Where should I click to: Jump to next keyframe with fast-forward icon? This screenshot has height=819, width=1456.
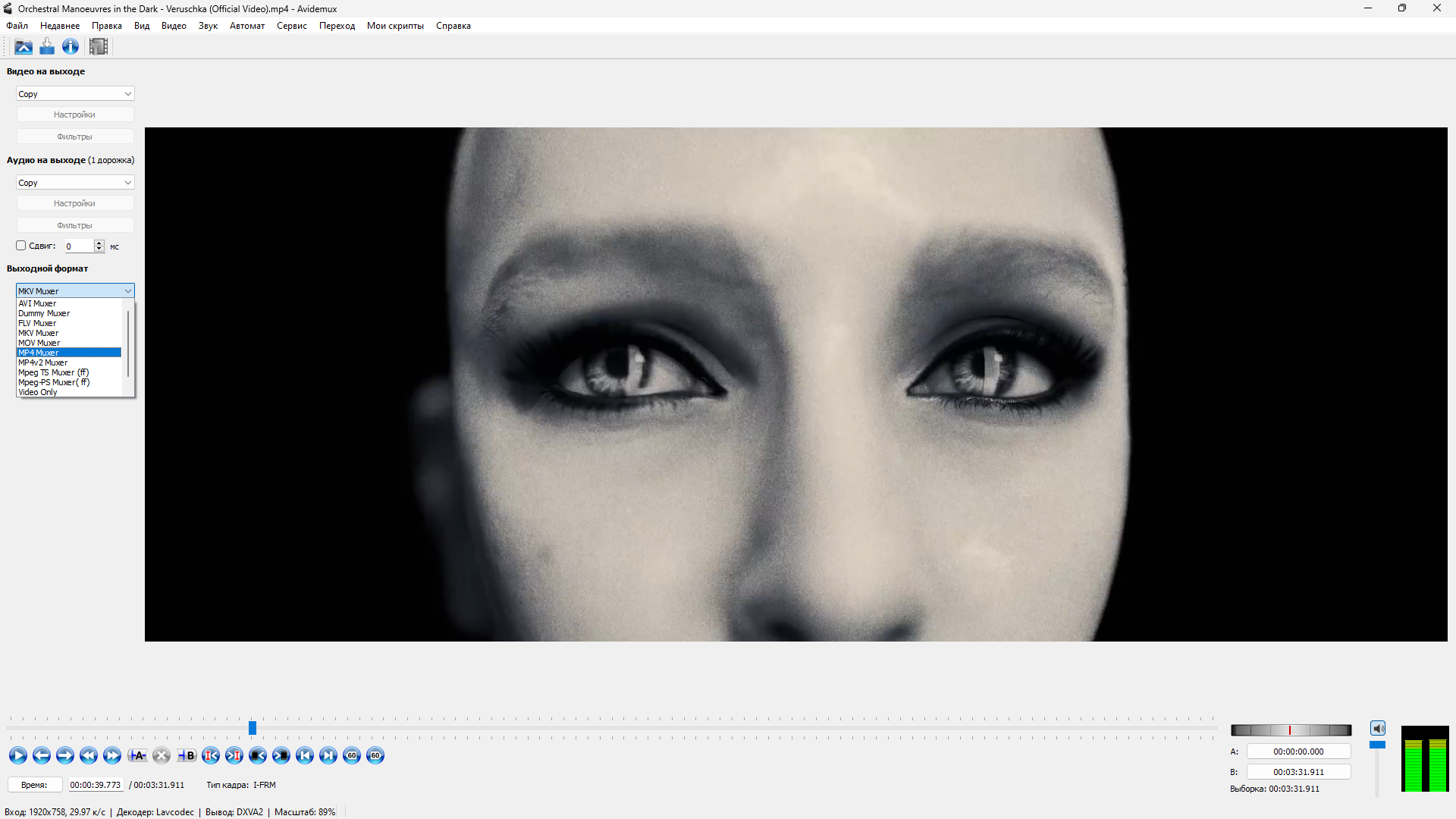click(x=112, y=755)
